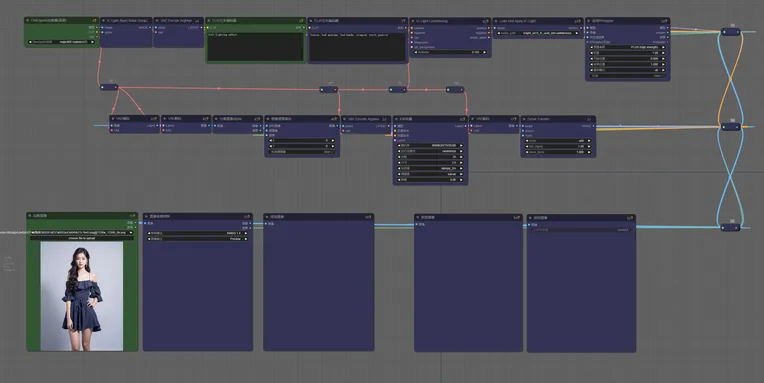Collapse the Save Image node with ComfyUI prefix

click(530, 218)
